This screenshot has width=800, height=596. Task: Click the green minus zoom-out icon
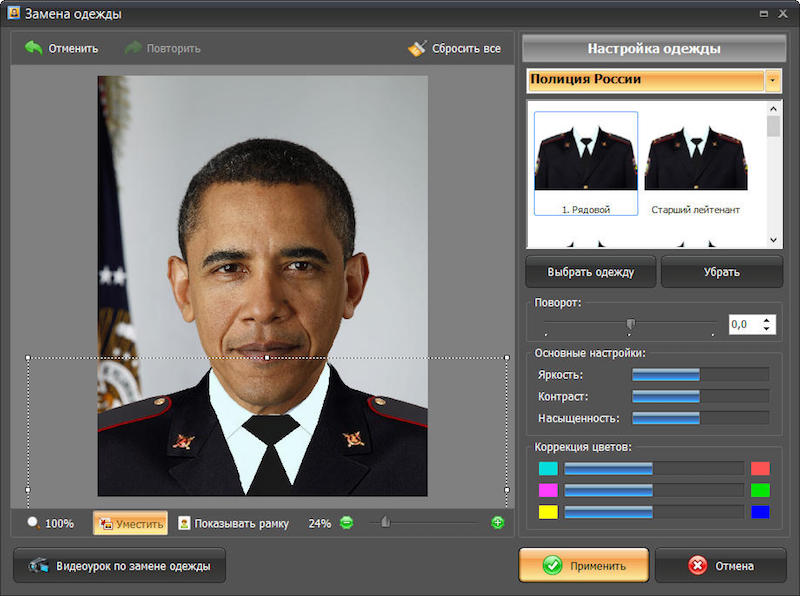coord(346,523)
